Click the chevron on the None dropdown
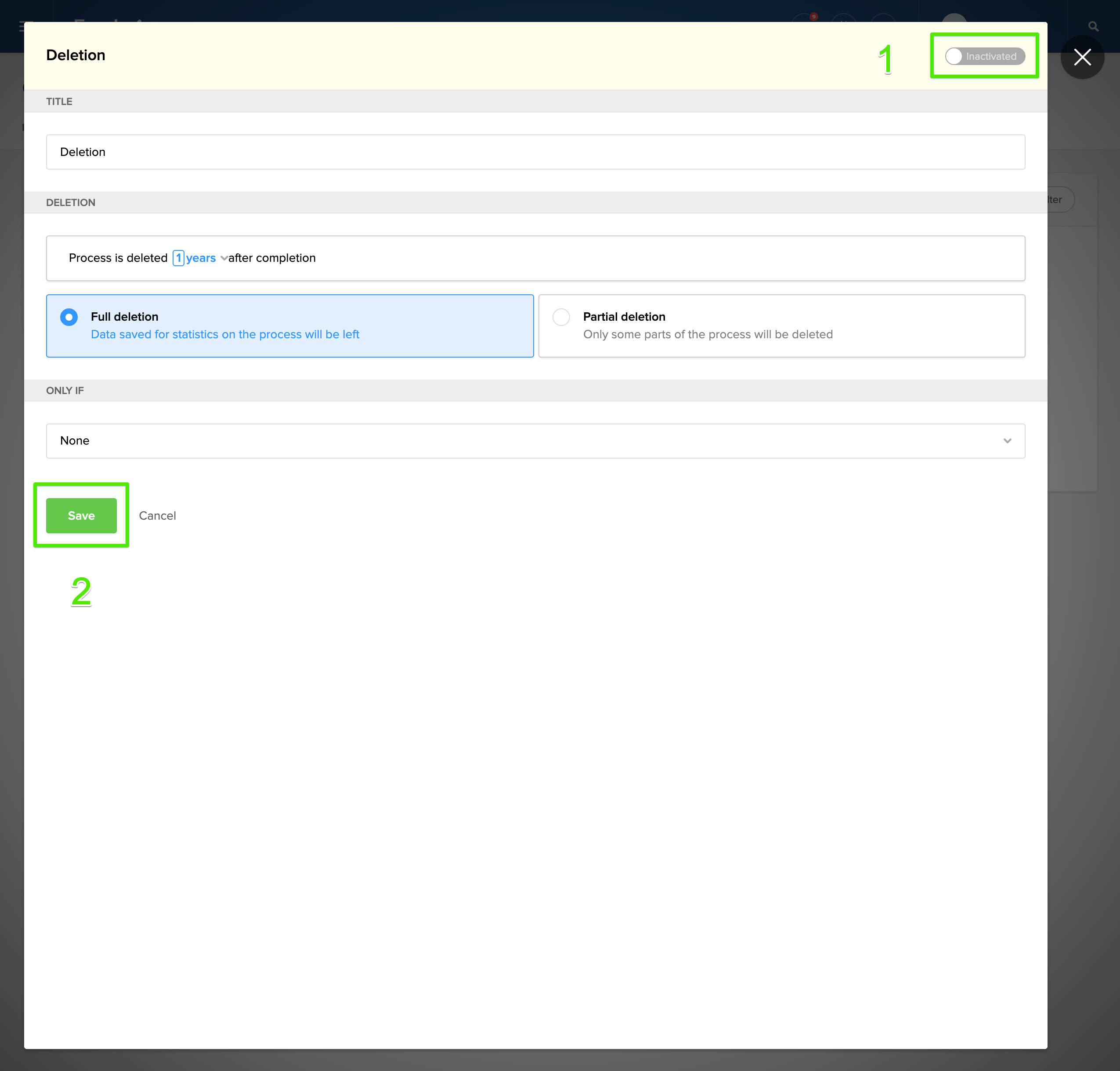The image size is (1120, 1071). [x=1007, y=441]
